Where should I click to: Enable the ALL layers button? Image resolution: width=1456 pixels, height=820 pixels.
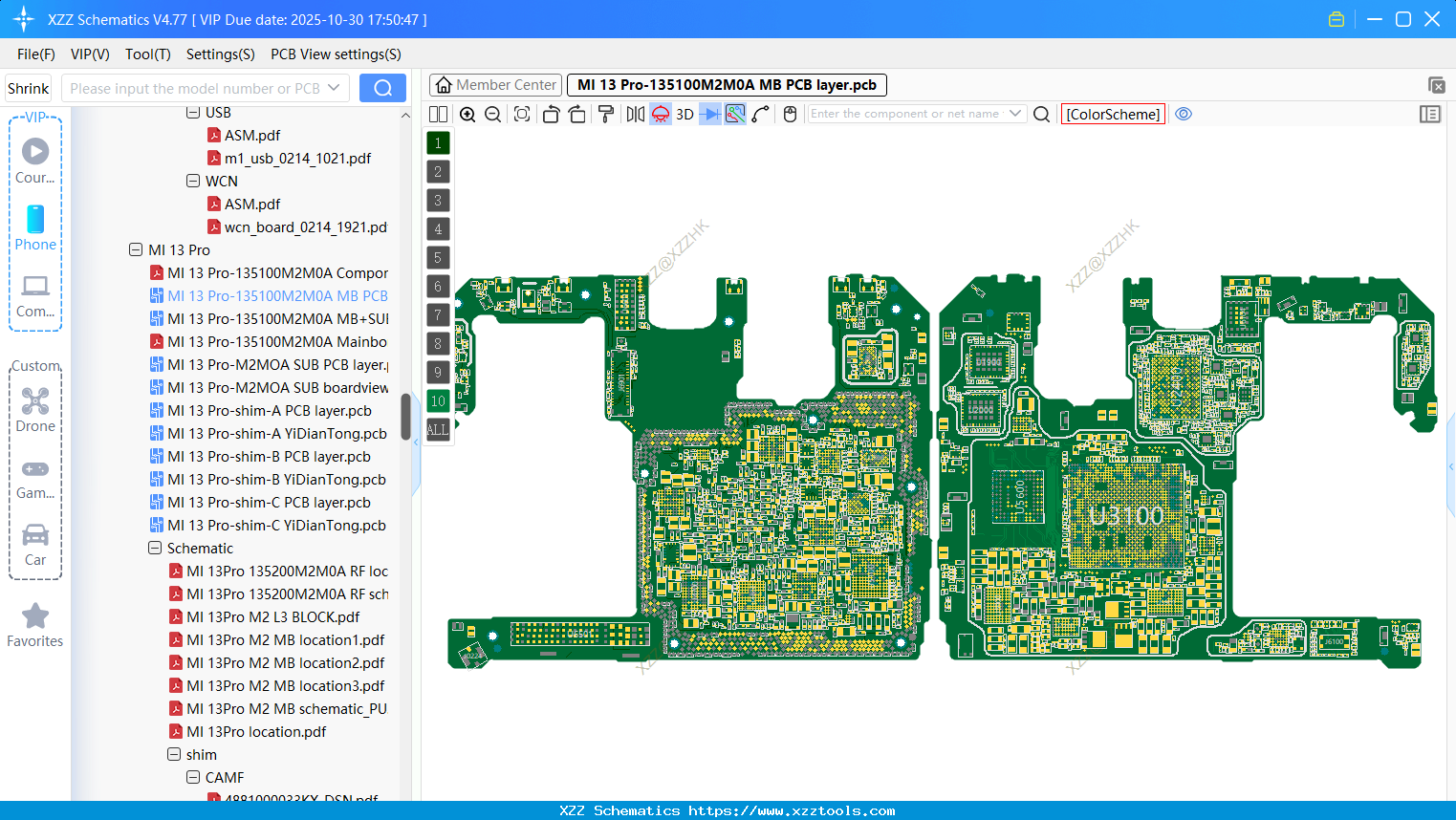coord(438,430)
